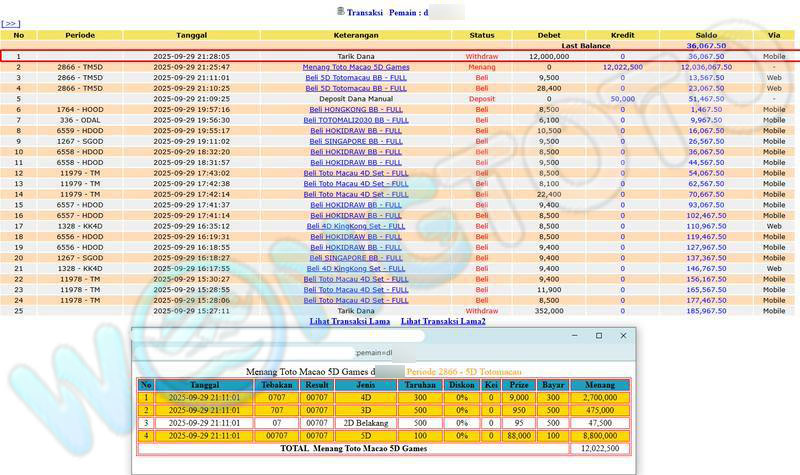
Task: Minimize the winnings popup window
Action: [x=575, y=336]
